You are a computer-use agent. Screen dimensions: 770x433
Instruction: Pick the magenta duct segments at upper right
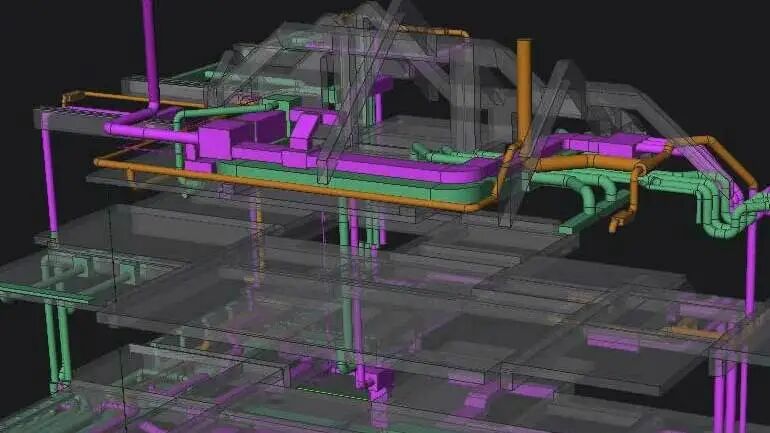609,144
